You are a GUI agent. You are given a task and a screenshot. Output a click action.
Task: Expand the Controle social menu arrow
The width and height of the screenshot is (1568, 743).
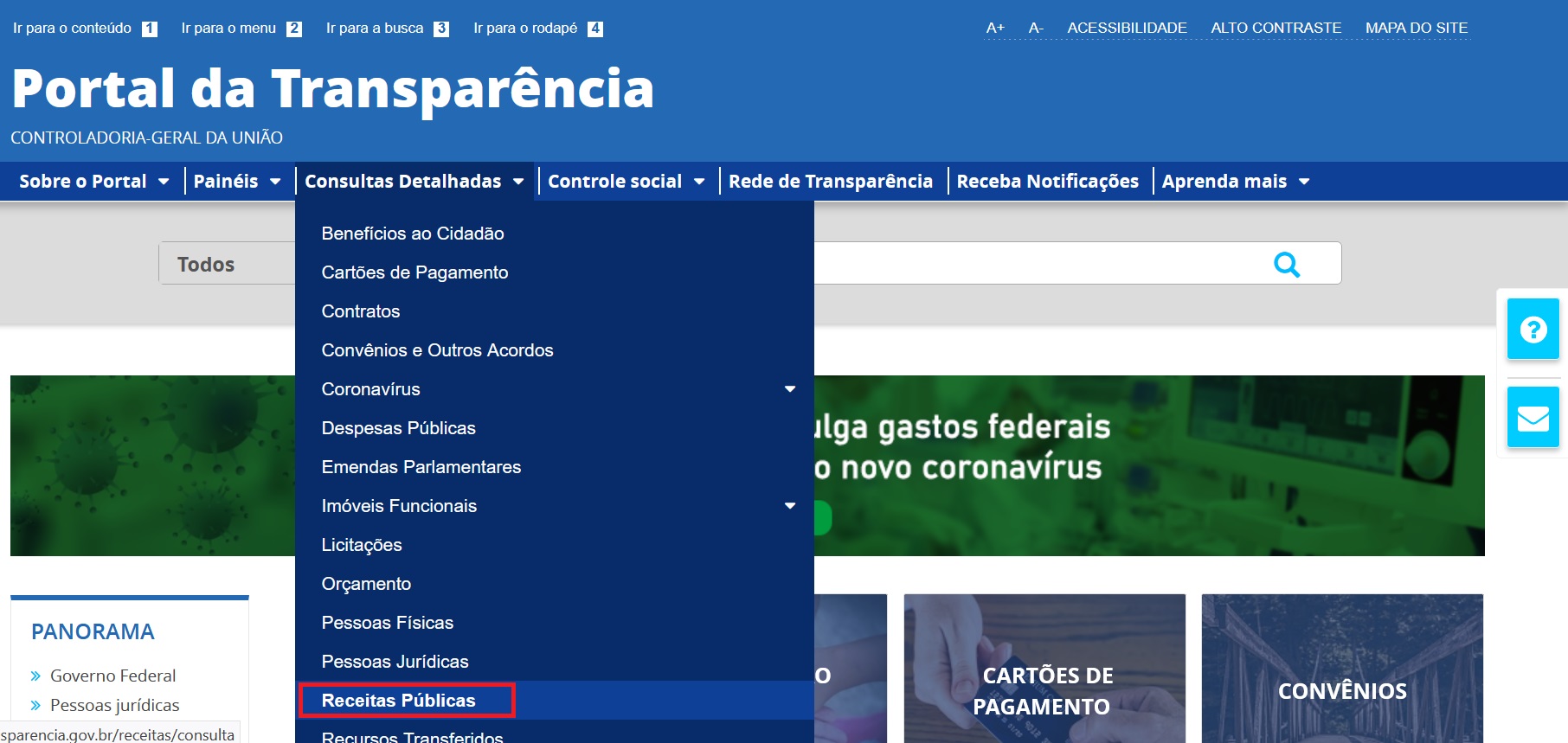point(699,182)
